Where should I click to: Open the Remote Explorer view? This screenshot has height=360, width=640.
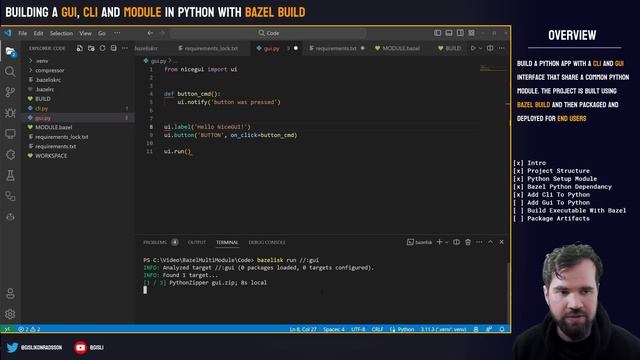coord(10,133)
